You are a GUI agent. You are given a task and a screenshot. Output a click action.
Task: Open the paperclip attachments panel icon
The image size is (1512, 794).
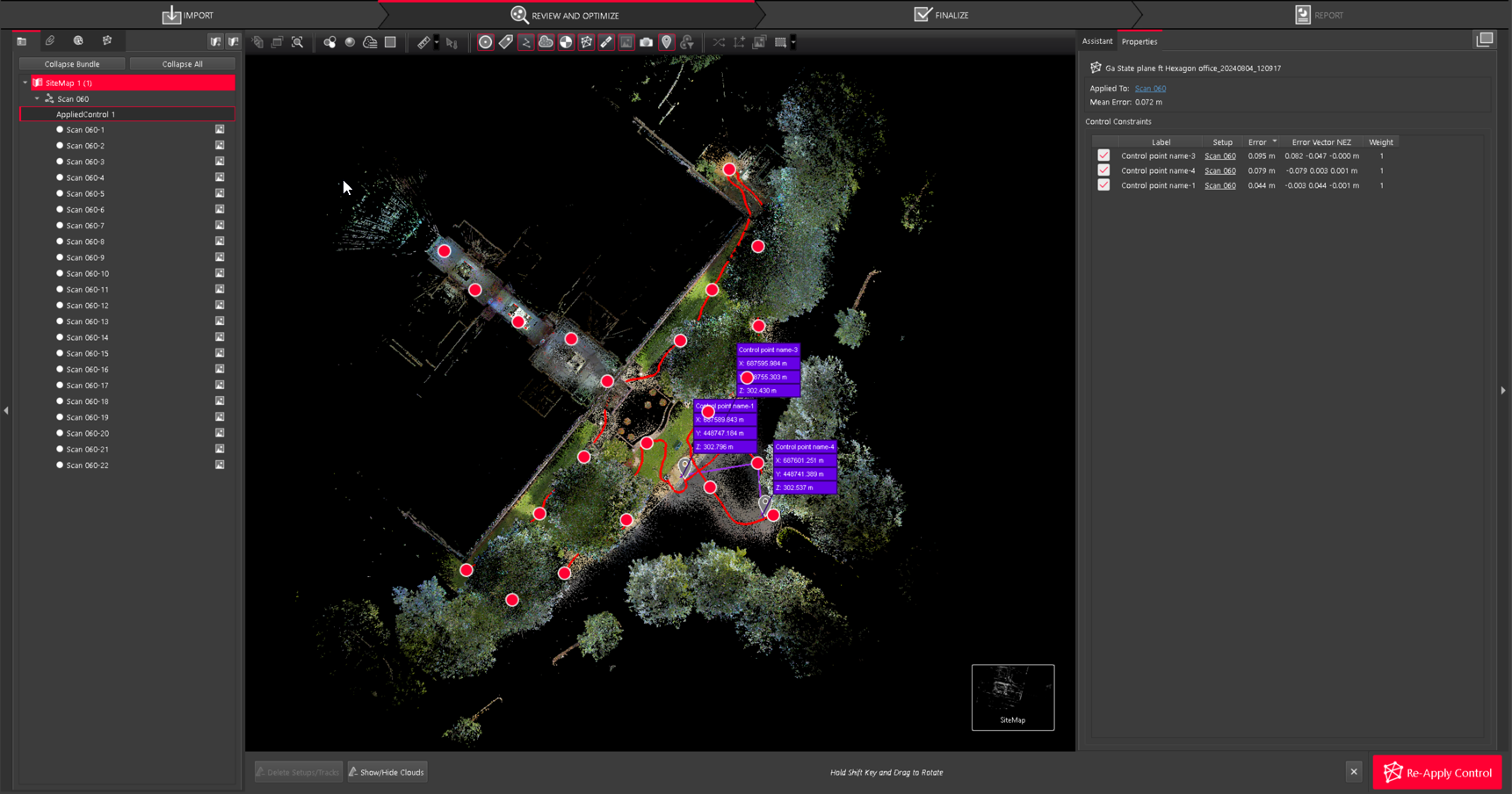coord(50,40)
